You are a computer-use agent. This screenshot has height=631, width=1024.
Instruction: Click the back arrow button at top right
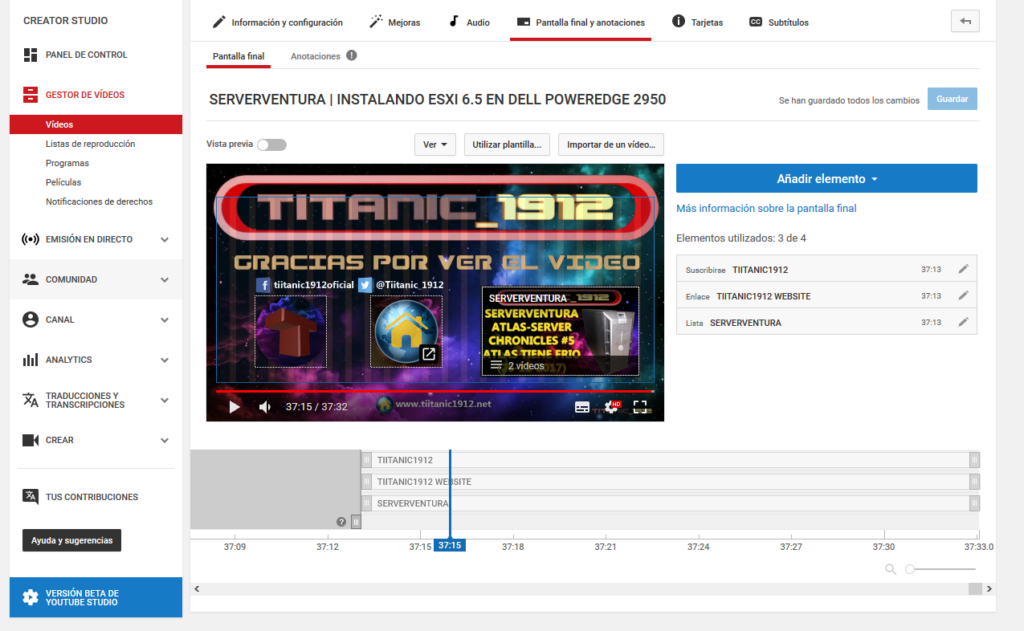pyautogui.click(x=965, y=22)
